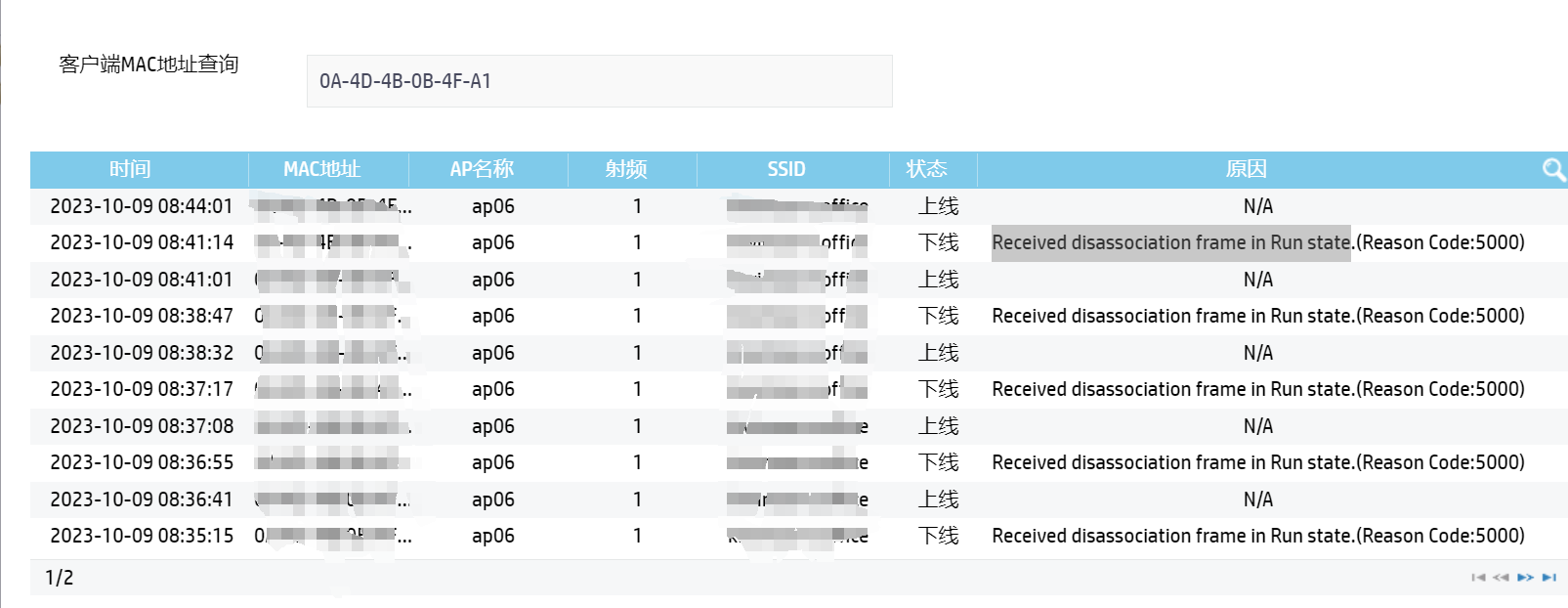This screenshot has height=608, width=1568.
Task: Click the 上线 status in the 08:37:08 row
Action: pos(938,426)
